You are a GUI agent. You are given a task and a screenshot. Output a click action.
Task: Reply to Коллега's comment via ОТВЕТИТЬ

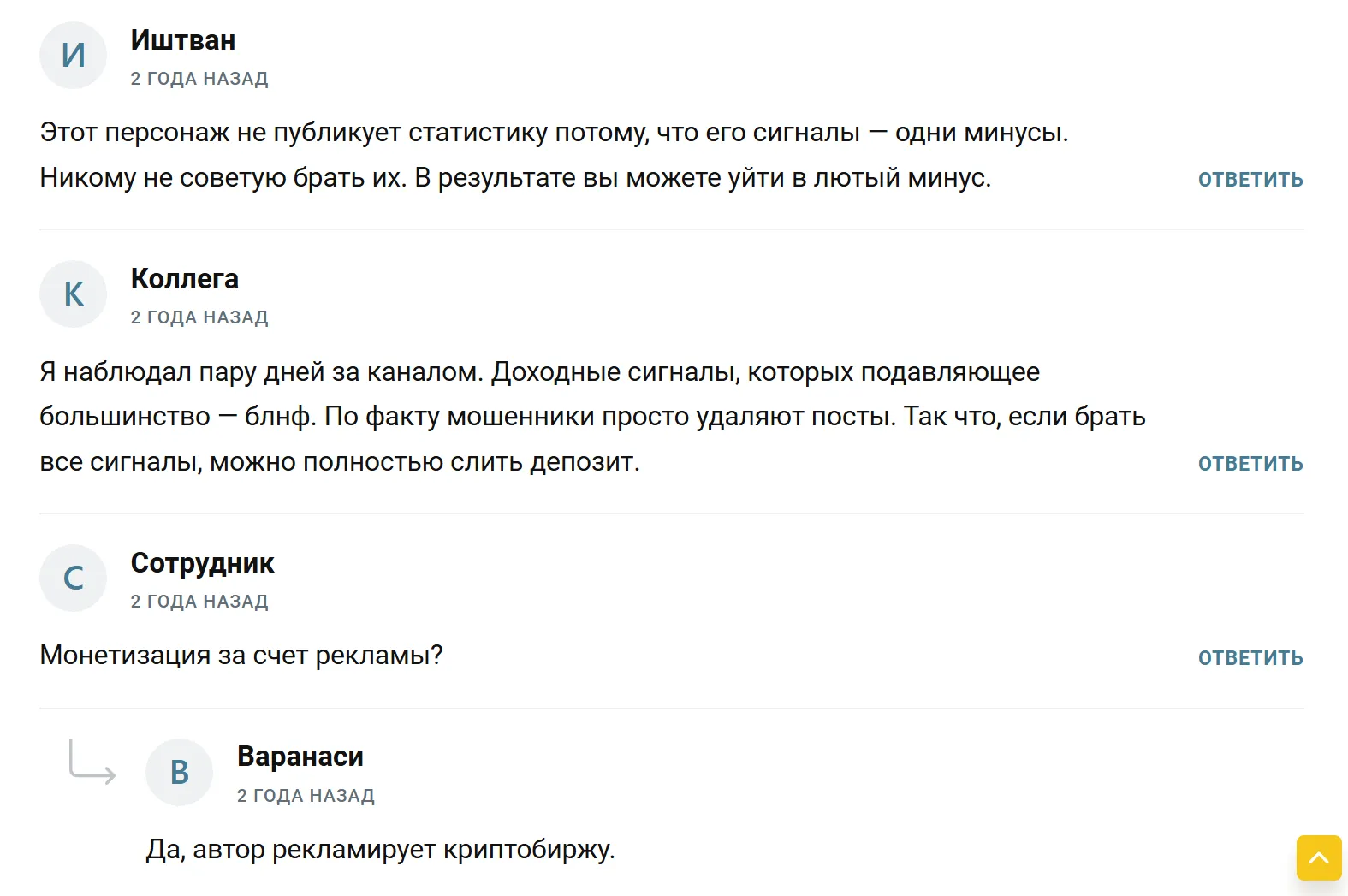point(1250,464)
